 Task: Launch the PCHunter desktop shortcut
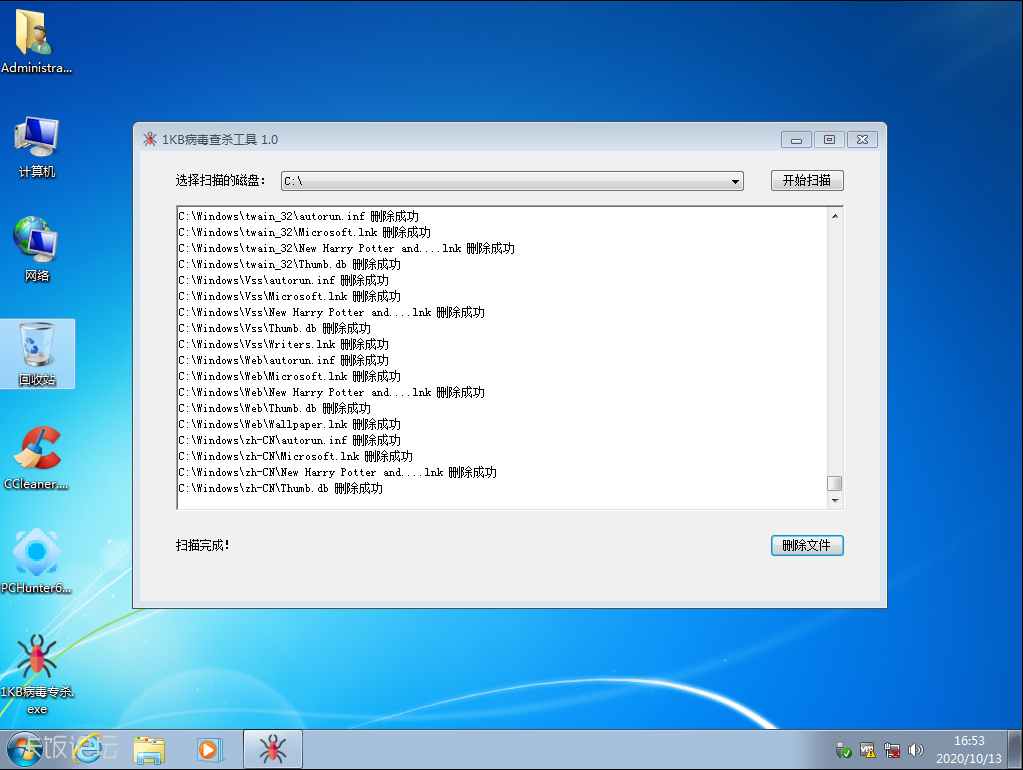tap(37, 561)
